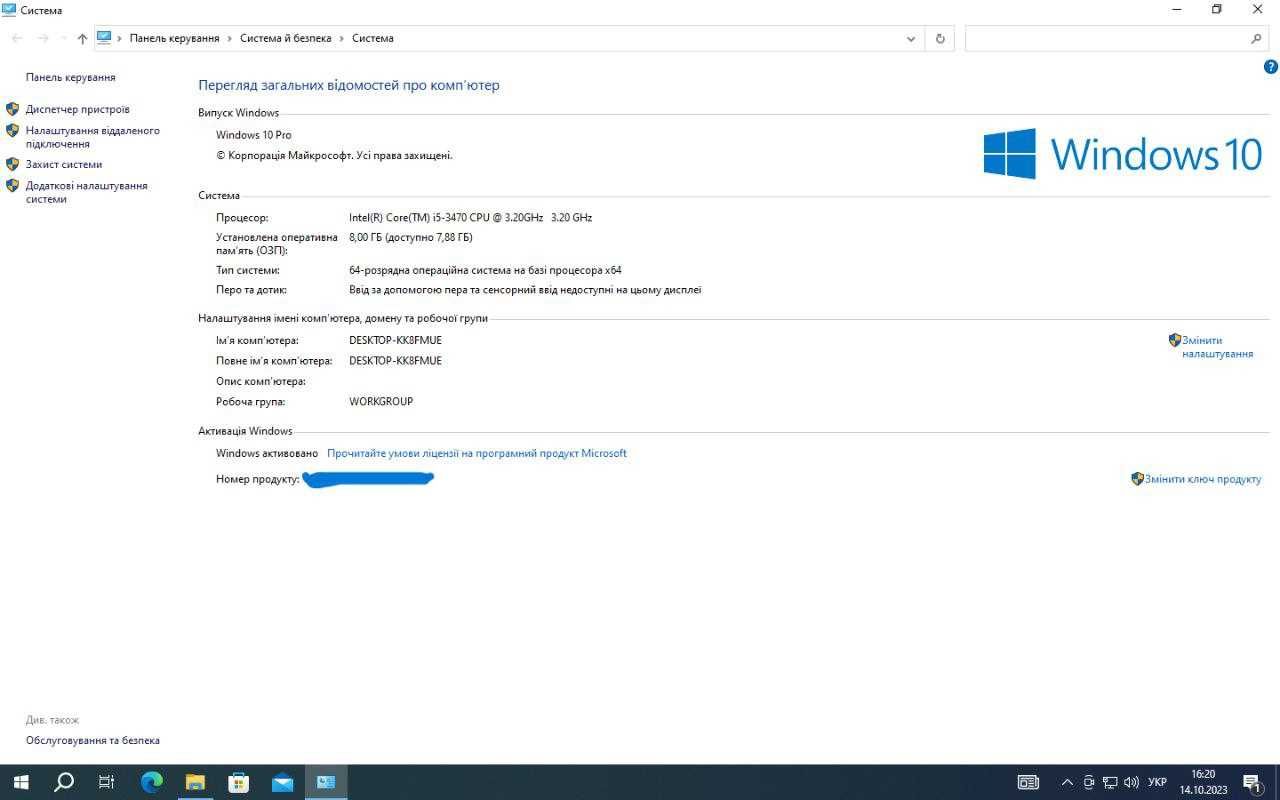Open network status tray icon
The image size is (1280, 800).
point(1110,782)
